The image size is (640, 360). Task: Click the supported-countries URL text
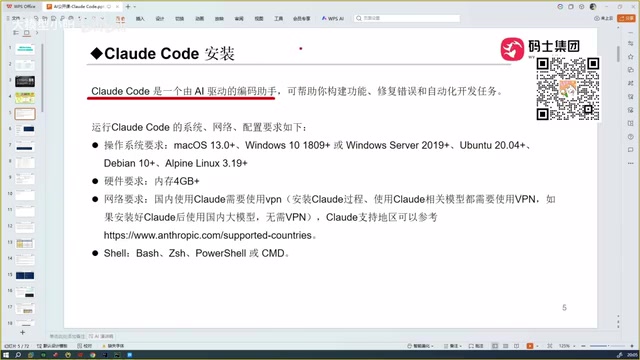tap(208, 235)
